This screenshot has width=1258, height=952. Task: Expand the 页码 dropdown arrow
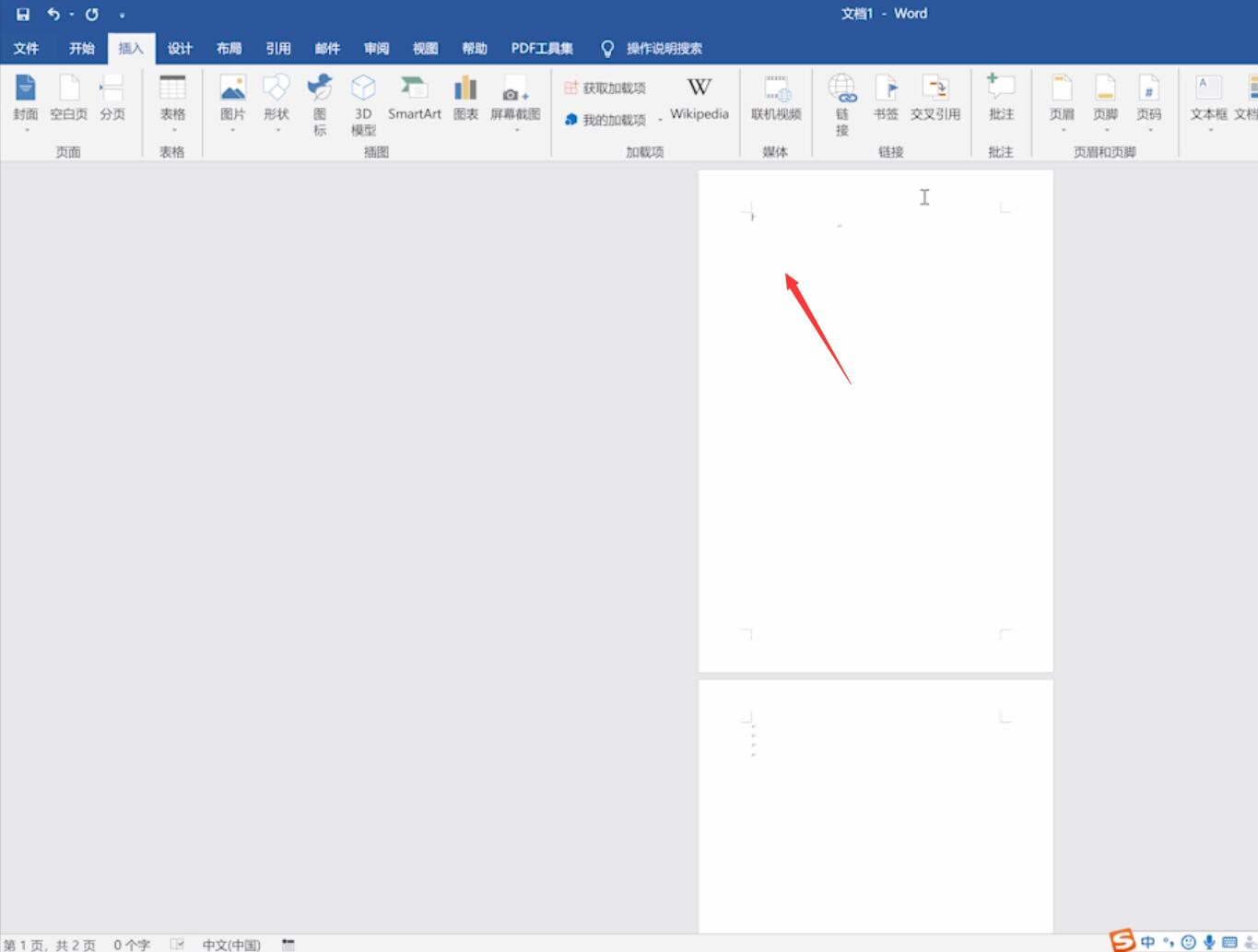coord(1148,131)
